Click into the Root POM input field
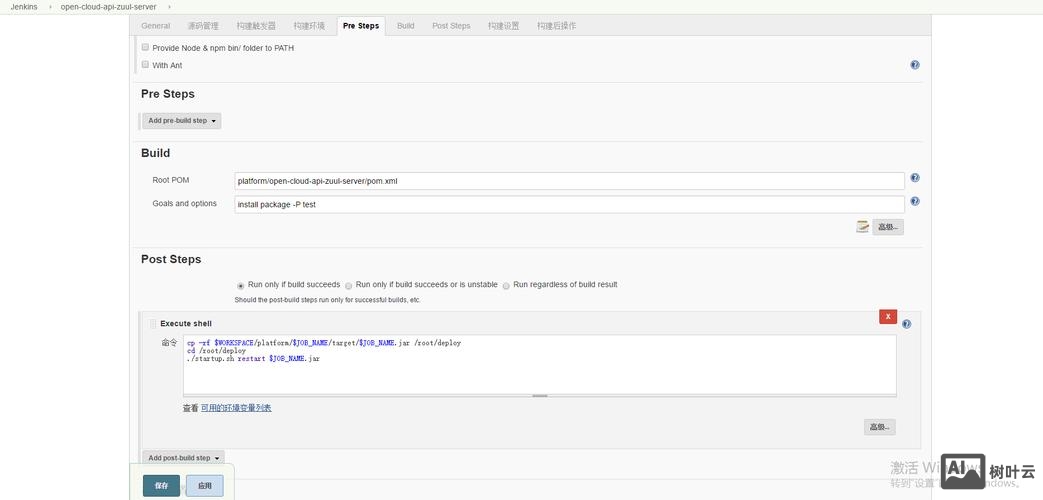1043x500 pixels. coord(569,181)
